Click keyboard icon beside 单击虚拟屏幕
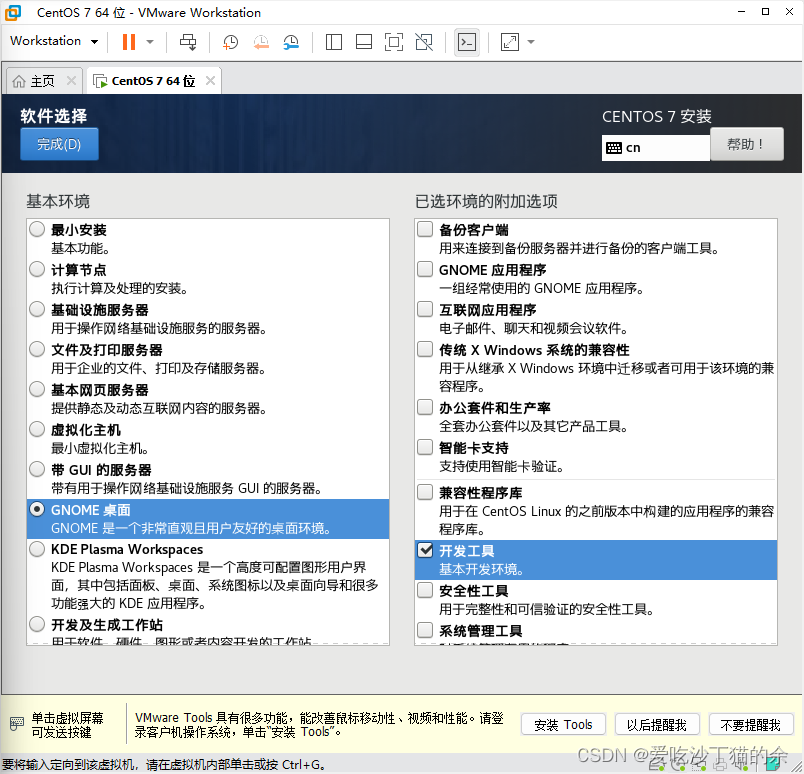 pyautogui.click(x=16, y=724)
